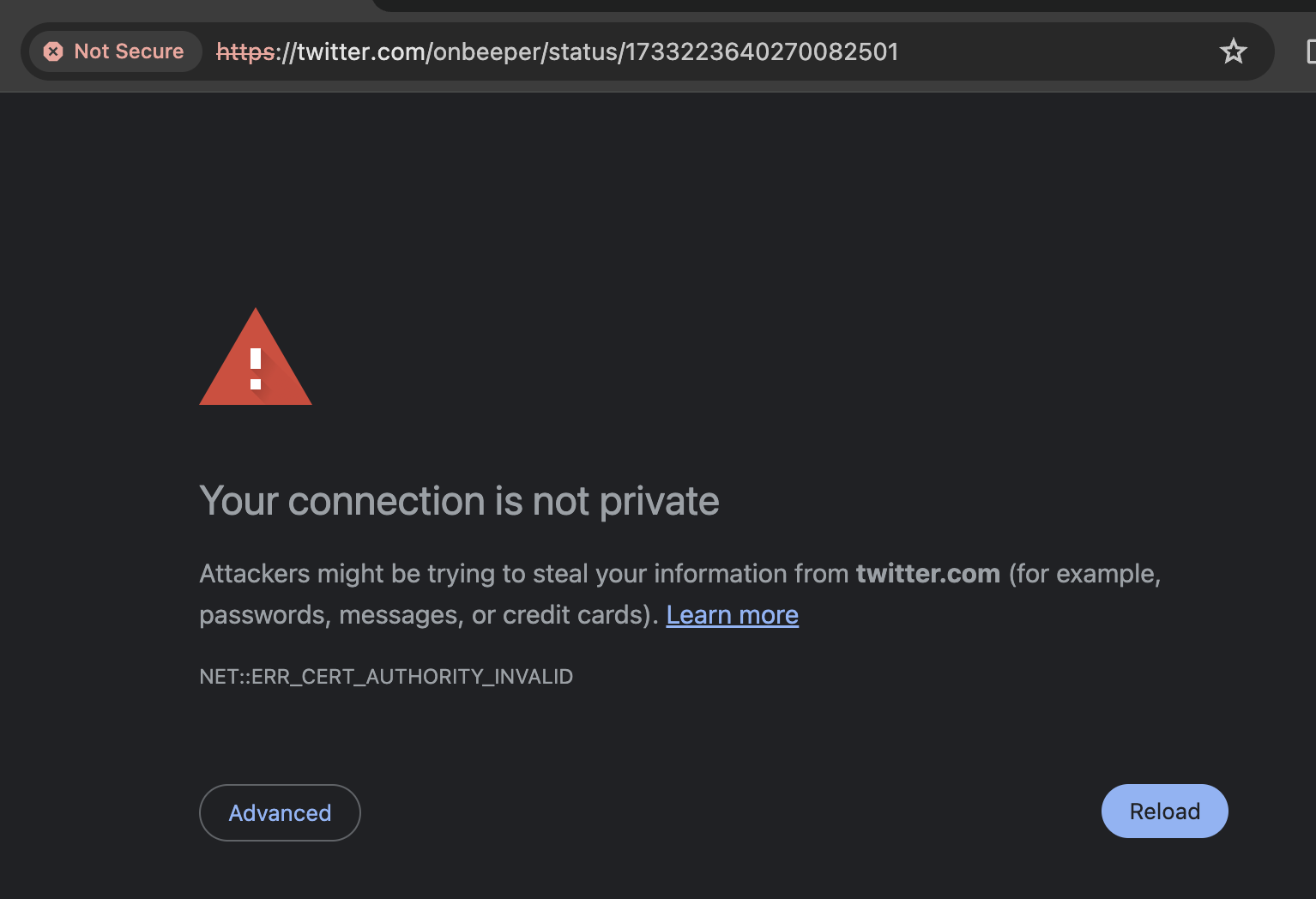The height and width of the screenshot is (899, 1316).
Task: Open the Learn more link
Action: pos(732,615)
